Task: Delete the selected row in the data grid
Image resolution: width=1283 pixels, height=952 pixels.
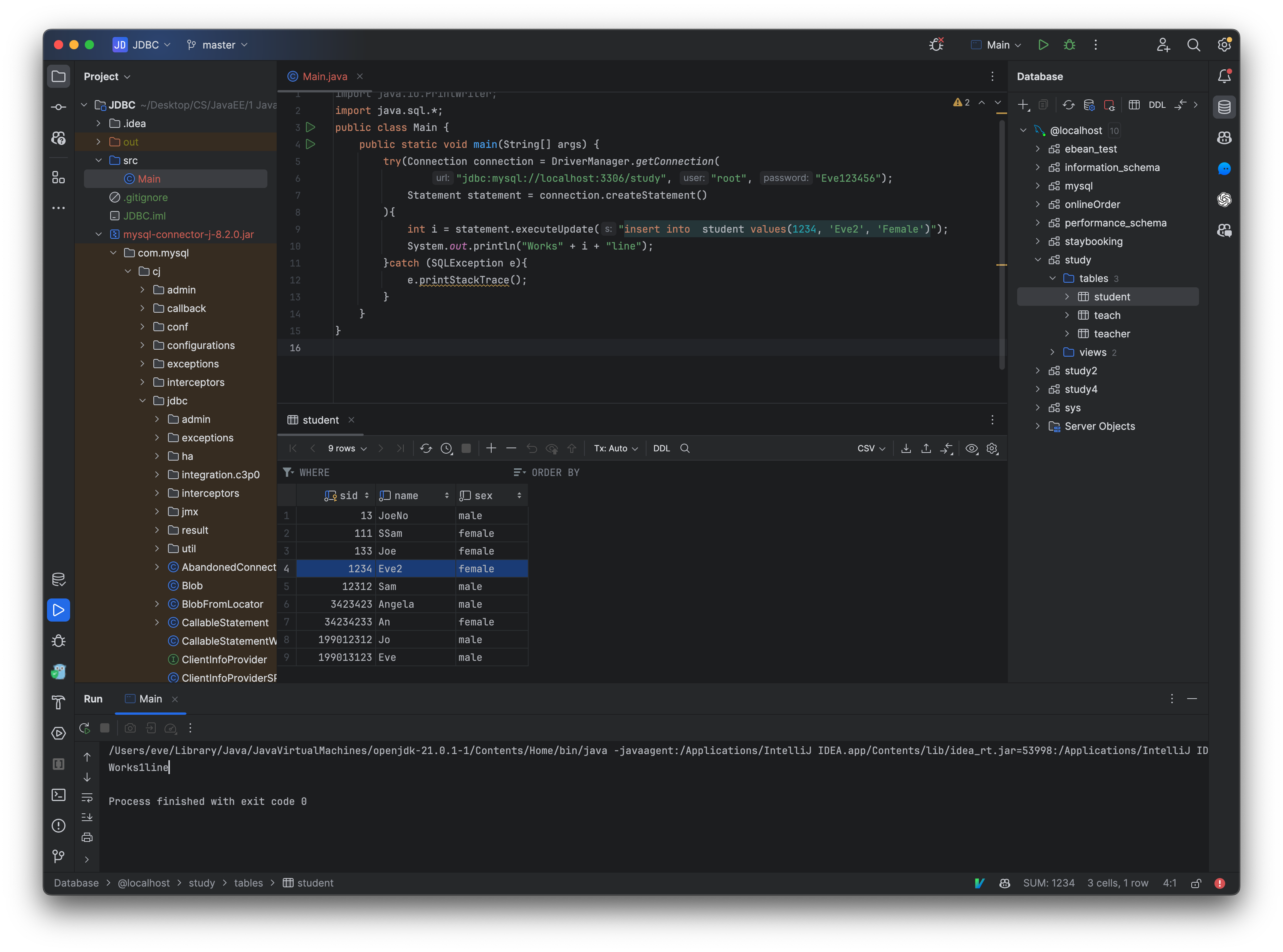Action: point(511,448)
